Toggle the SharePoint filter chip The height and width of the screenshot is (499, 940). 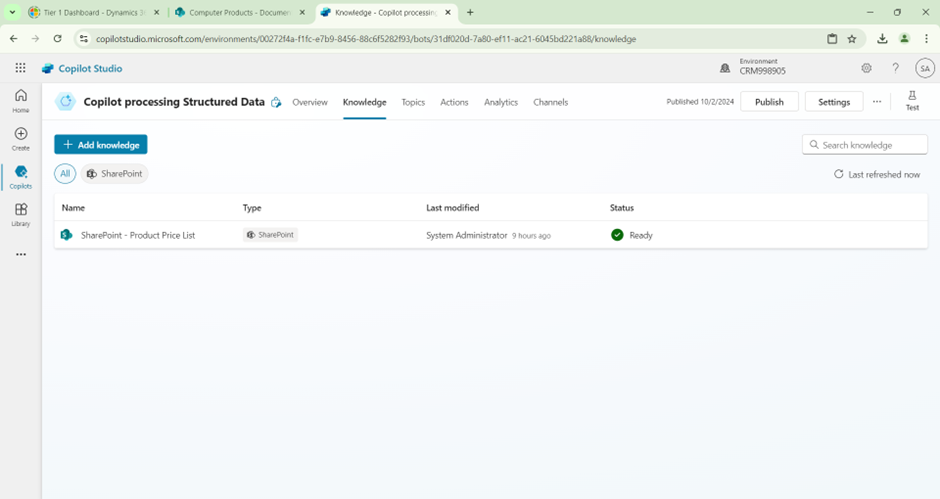pyautogui.click(x=115, y=174)
